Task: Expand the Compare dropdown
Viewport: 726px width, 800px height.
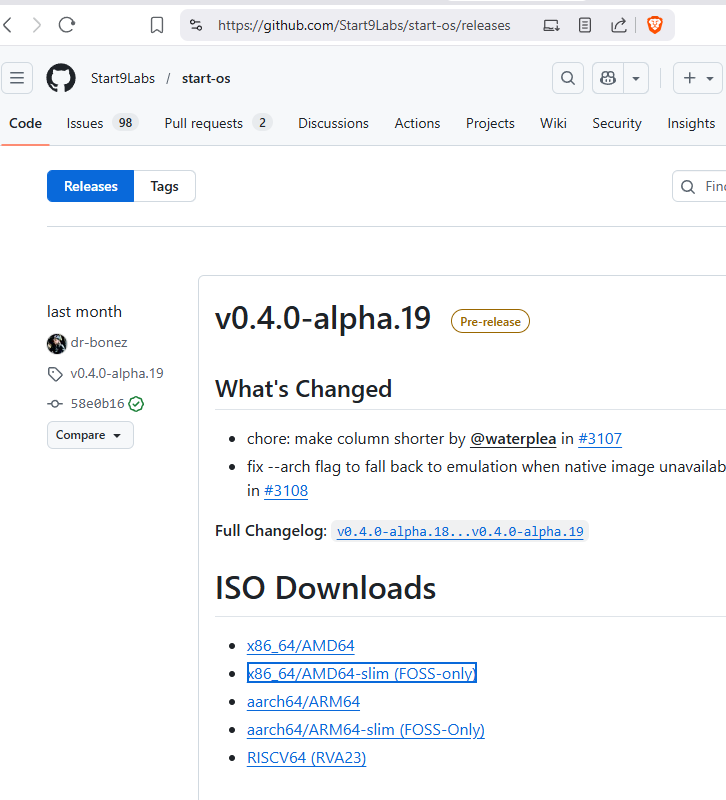Action: pos(89,435)
